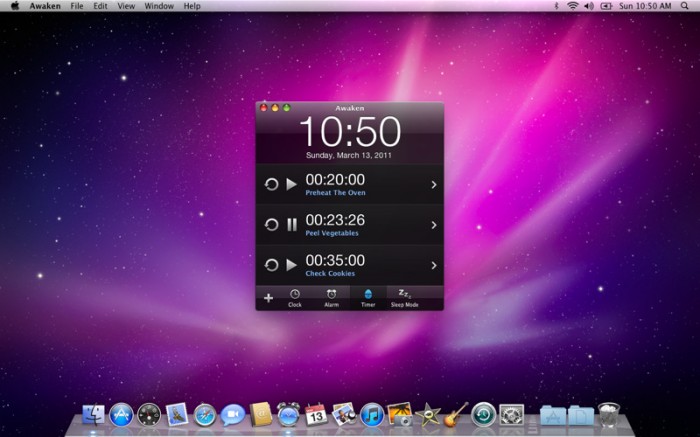
Task: Reset the Check Cookies timer
Action: click(270, 265)
